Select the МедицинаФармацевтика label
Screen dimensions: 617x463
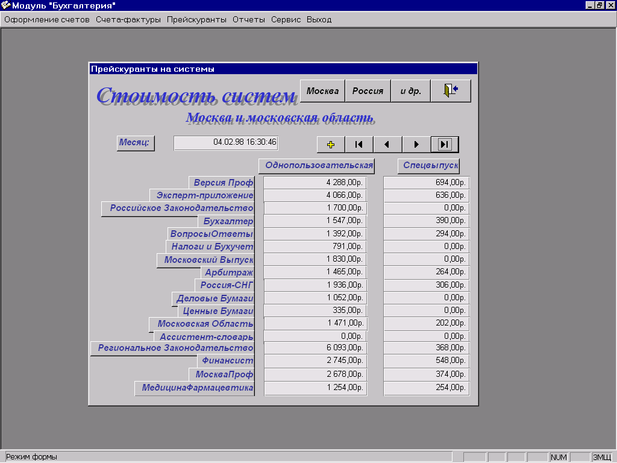tap(194, 388)
